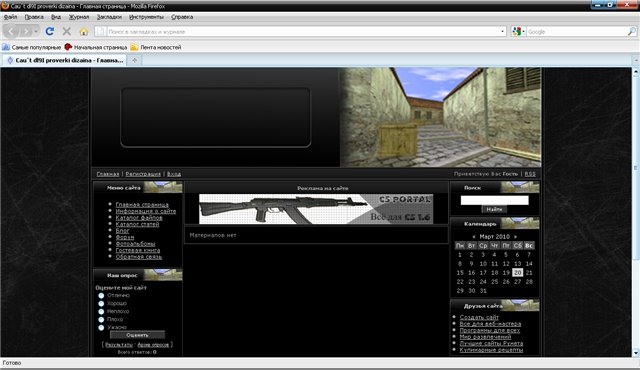Screen dimensions: 640x370
Task: Click the Firefox logo in the title bar
Action: point(5,6)
